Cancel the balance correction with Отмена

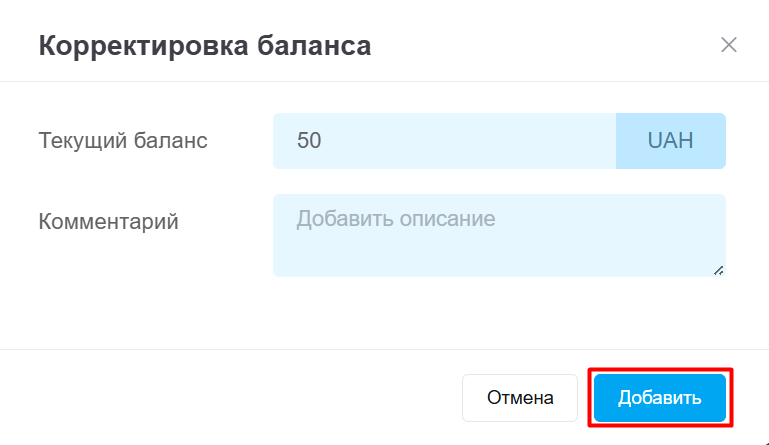tap(520, 398)
